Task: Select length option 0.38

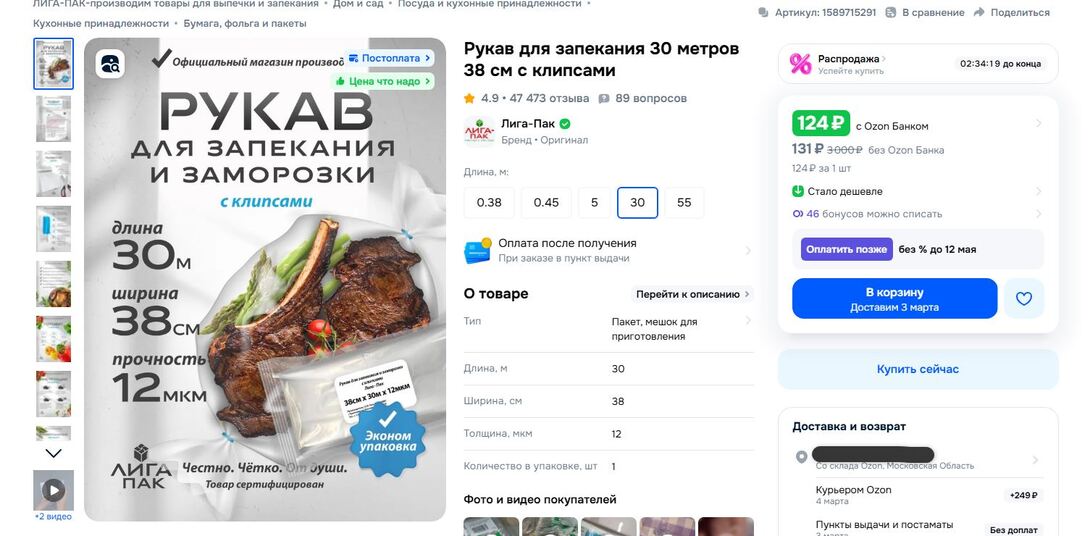Action: (x=489, y=203)
